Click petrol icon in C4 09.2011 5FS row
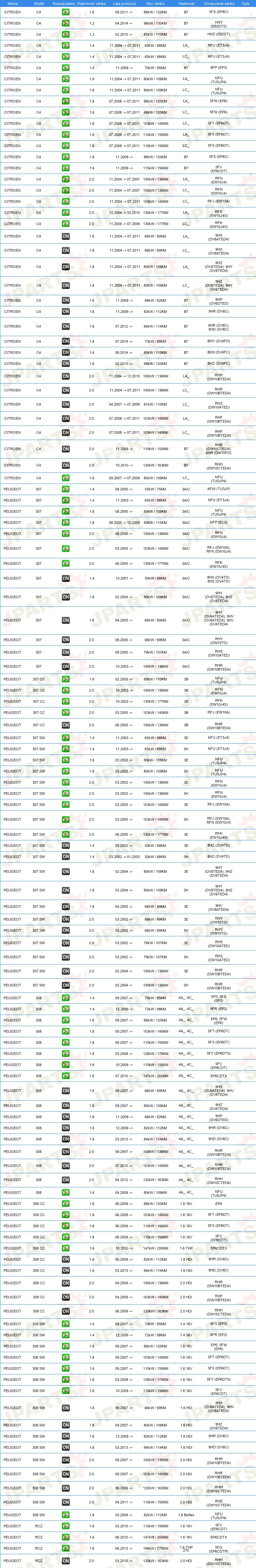The width and height of the screenshot is (256, 1568). tap(66, 12)
